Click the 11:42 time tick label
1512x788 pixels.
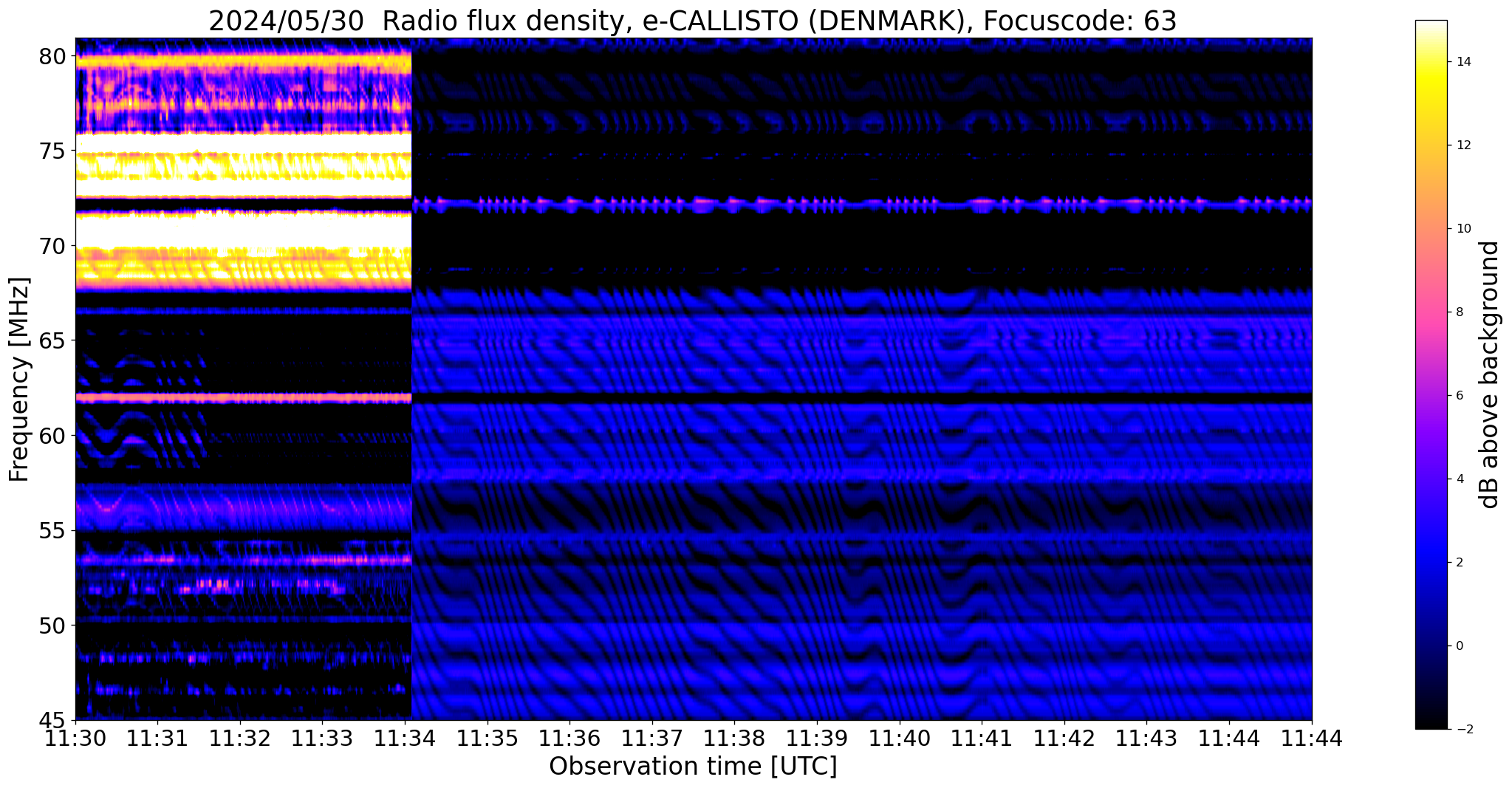1064,738
